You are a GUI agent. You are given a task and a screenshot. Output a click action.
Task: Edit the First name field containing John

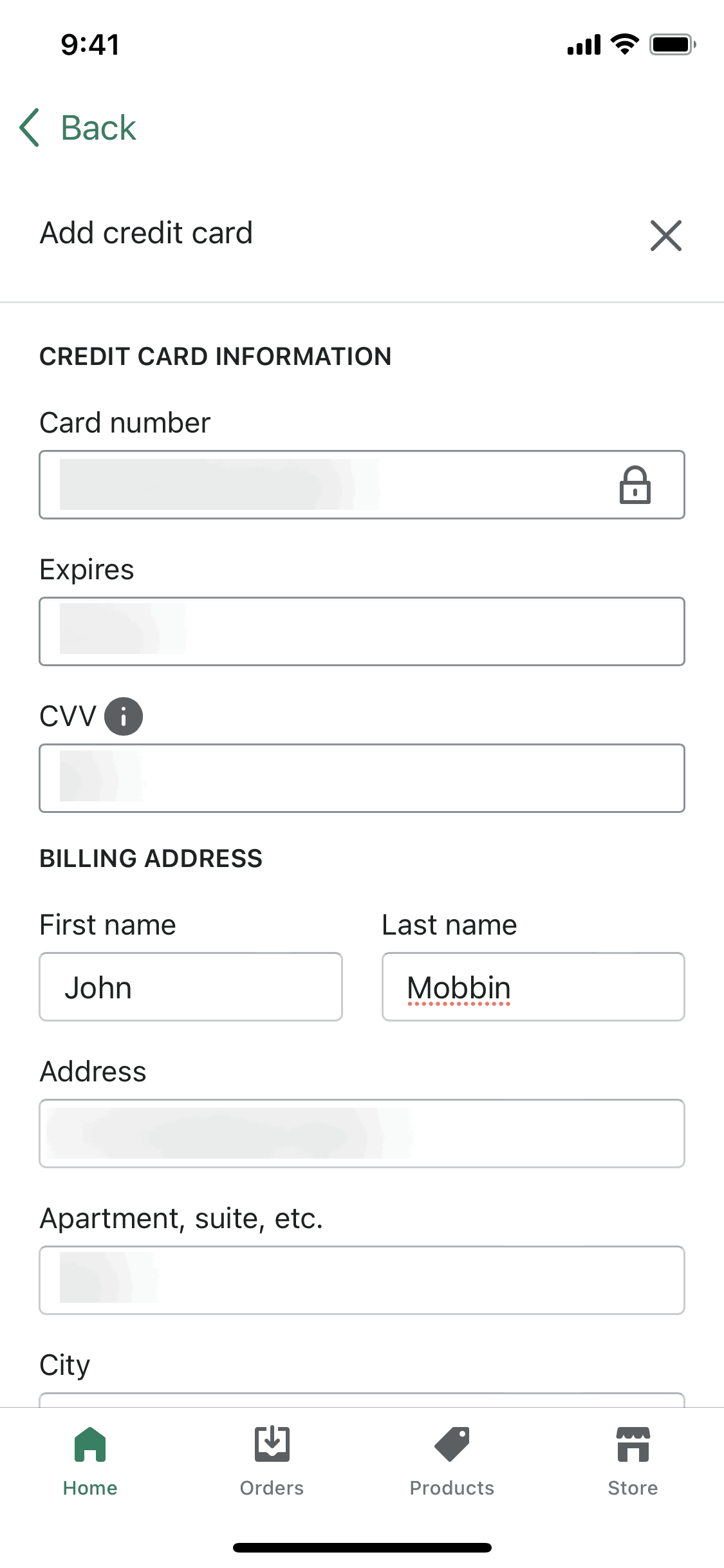[x=190, y=987]
